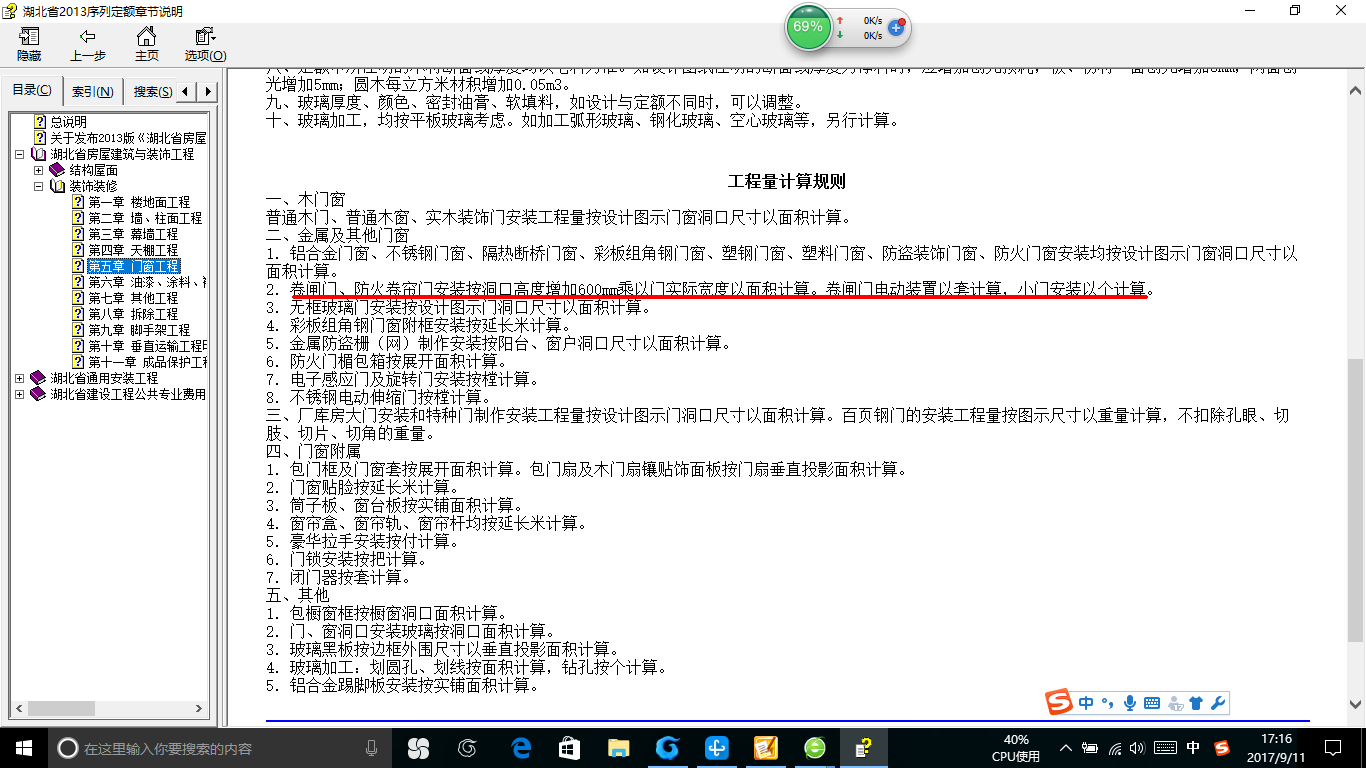Click the 69% green memory accelerator ball
1366x768 pixels.
click(x=807, y=27)
